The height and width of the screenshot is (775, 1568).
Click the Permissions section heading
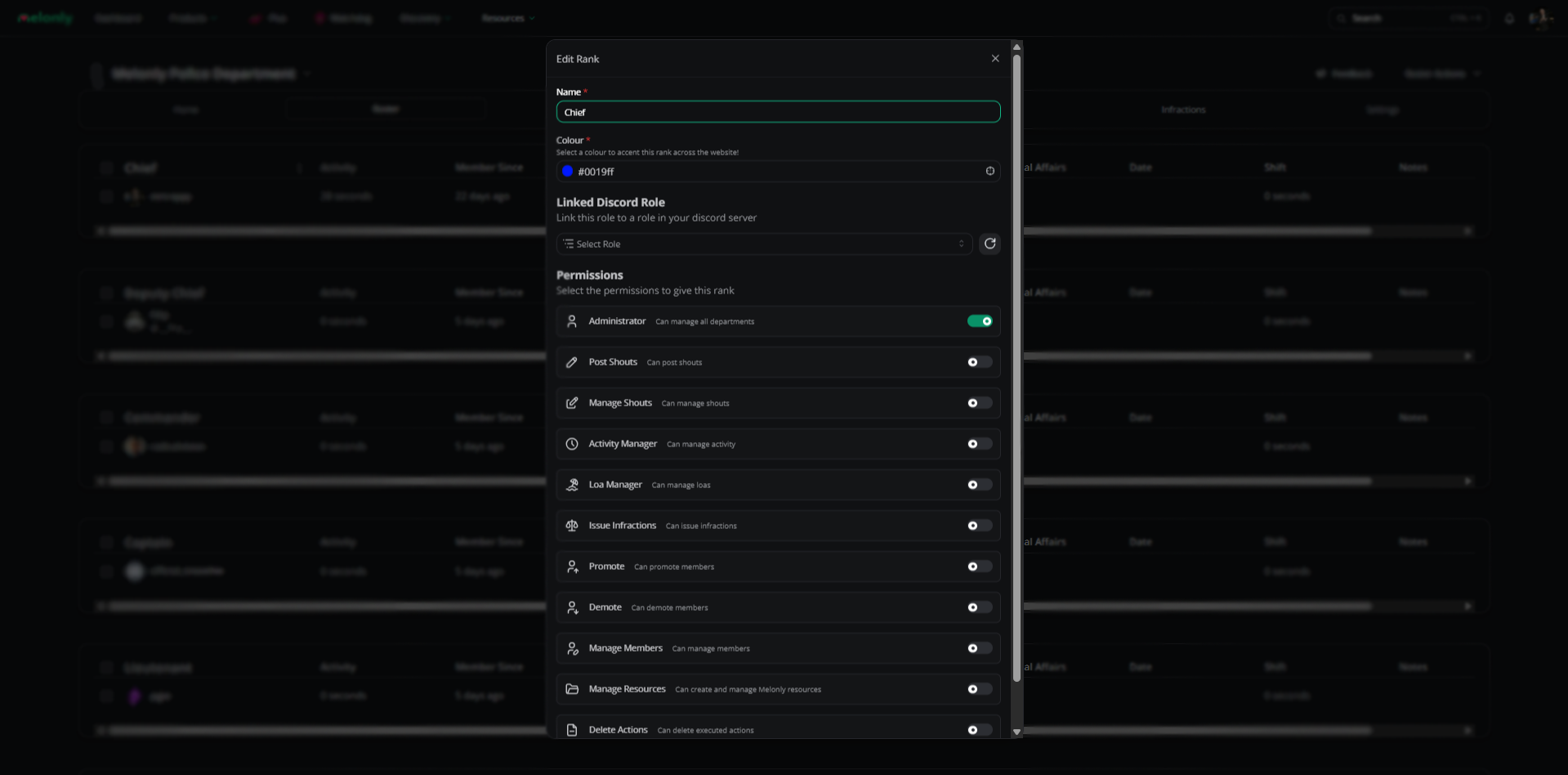coord(589,275)
